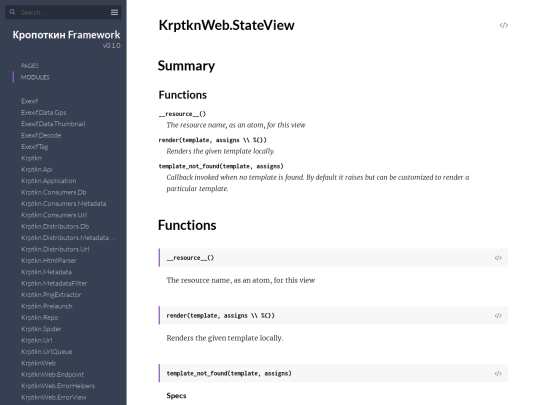Switch to the Modules tab
The height and width of the screenshot is (405, 540).
point(35,77)
